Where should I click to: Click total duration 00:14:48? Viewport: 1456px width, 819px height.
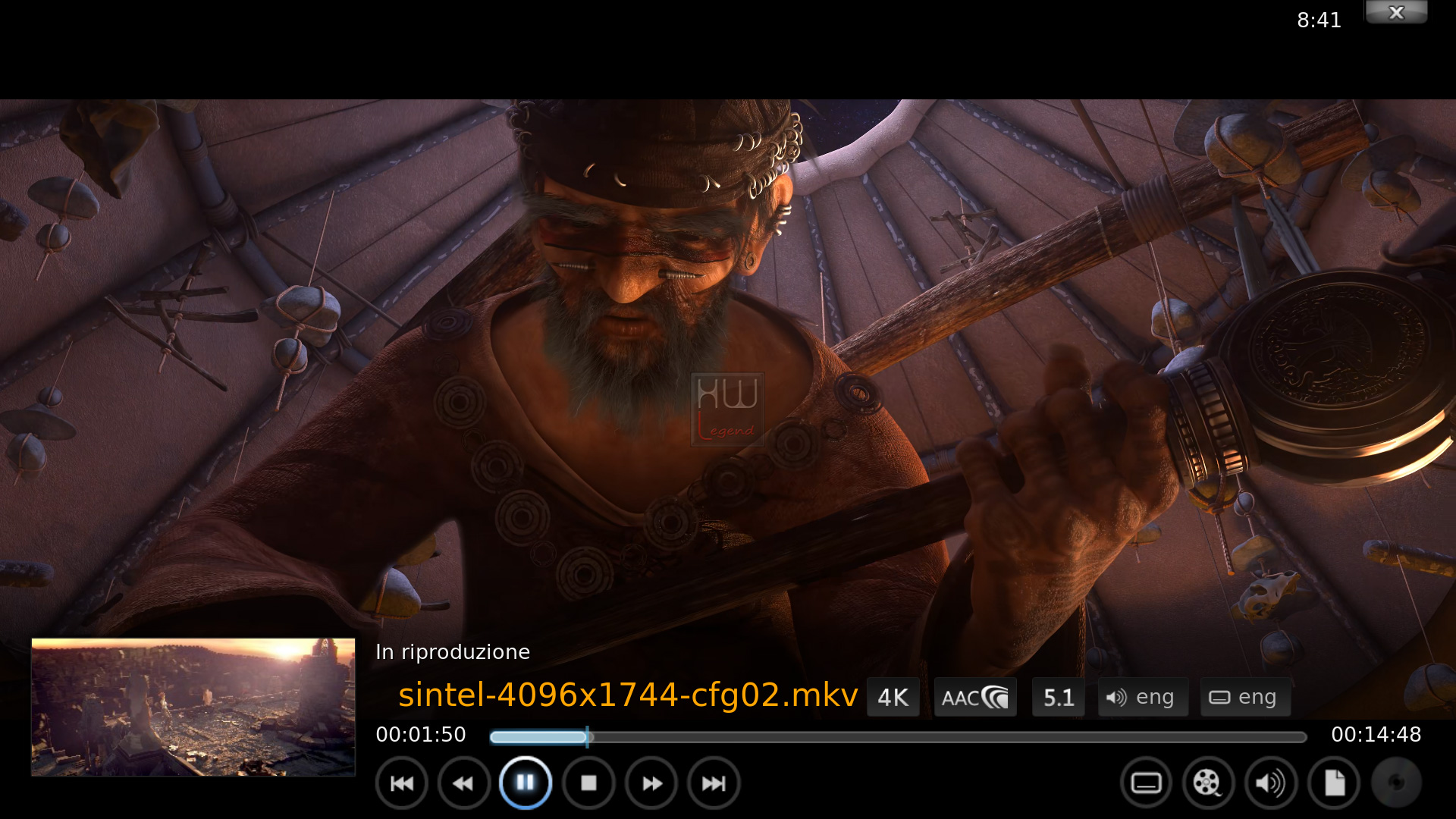pyautogui.click(x=1376, y=734)
